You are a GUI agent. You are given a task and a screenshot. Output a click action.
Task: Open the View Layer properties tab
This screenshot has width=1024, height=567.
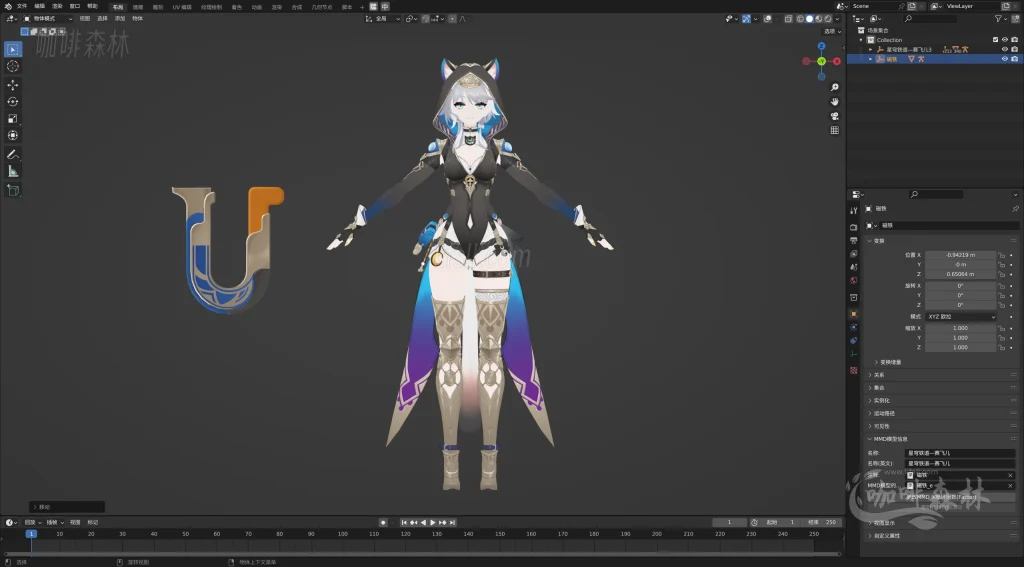[854, 253]
